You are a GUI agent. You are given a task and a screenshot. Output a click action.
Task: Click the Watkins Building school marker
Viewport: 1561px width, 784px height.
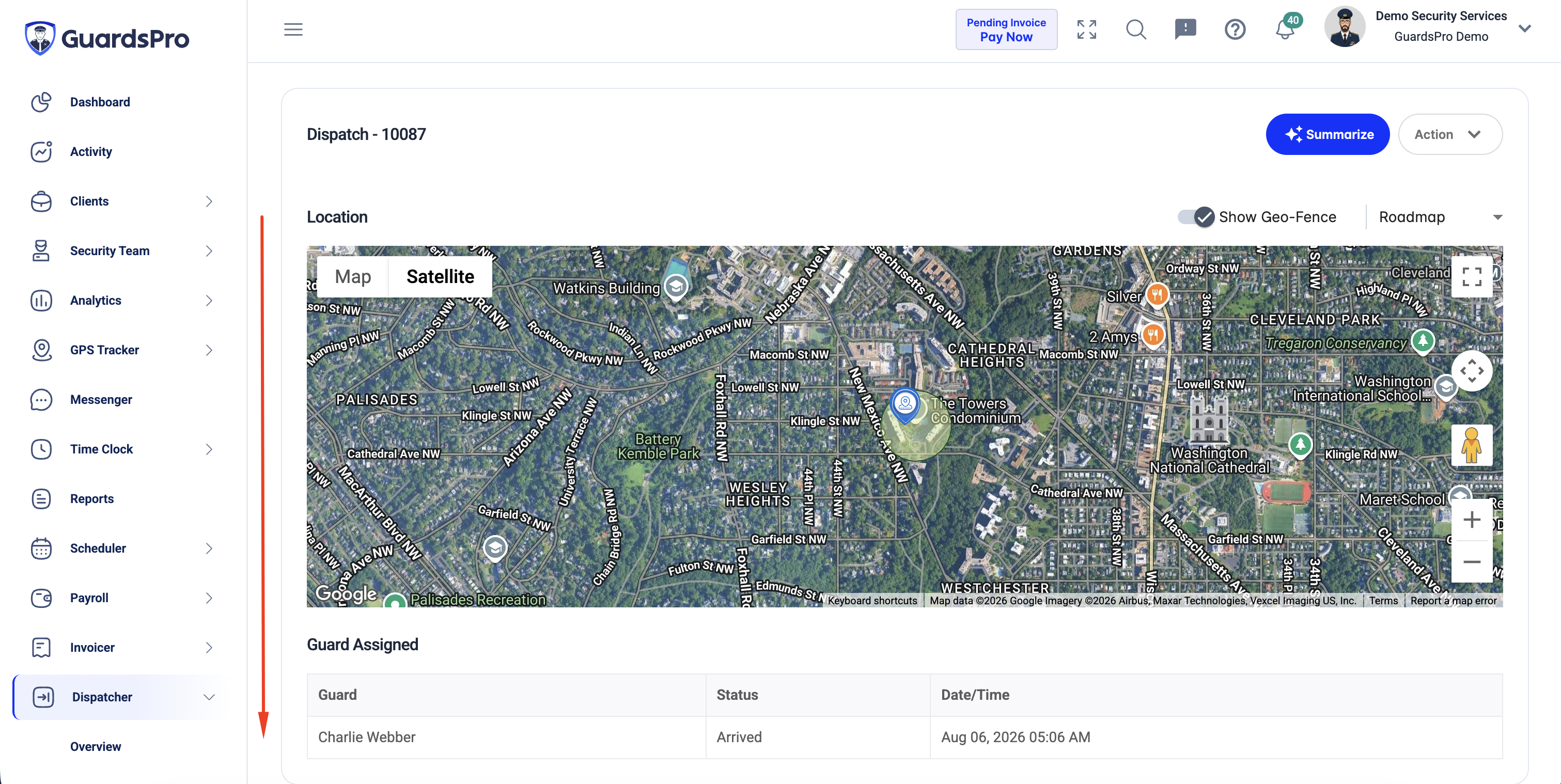(x=676, y=287)
